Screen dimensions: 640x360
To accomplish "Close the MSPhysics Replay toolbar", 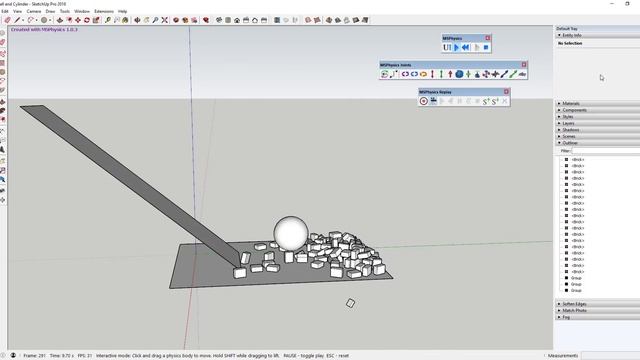I will point(506,92).
